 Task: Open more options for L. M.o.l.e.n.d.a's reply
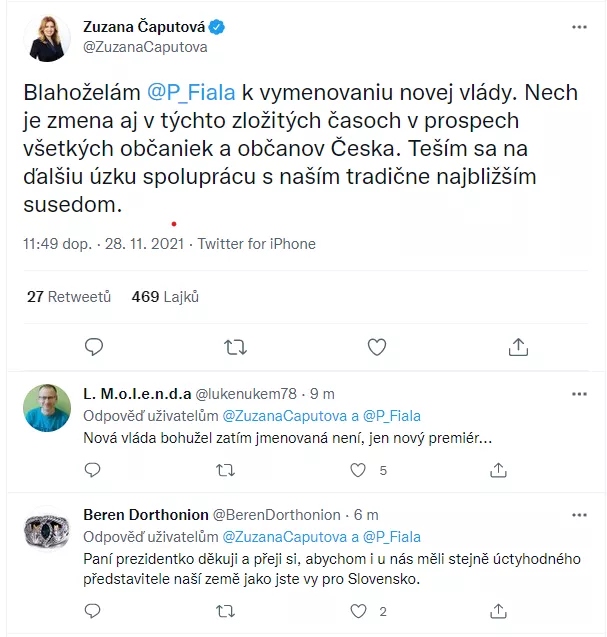point(578,393)
